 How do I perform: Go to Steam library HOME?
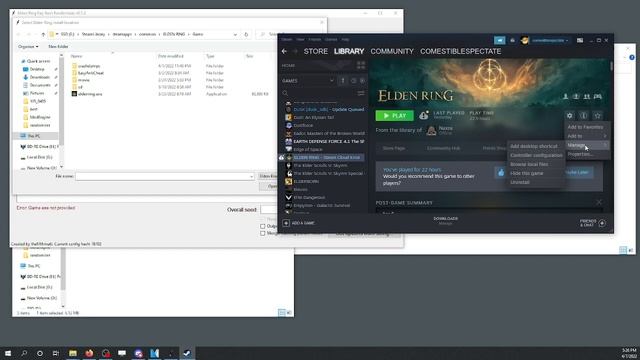click(x=288, y=66)
